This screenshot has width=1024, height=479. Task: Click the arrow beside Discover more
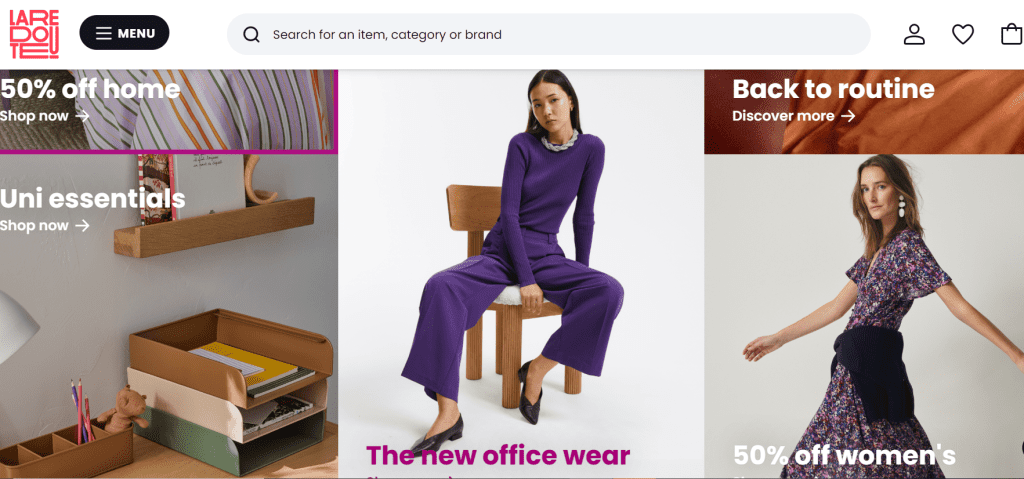(x=848, y=116)
